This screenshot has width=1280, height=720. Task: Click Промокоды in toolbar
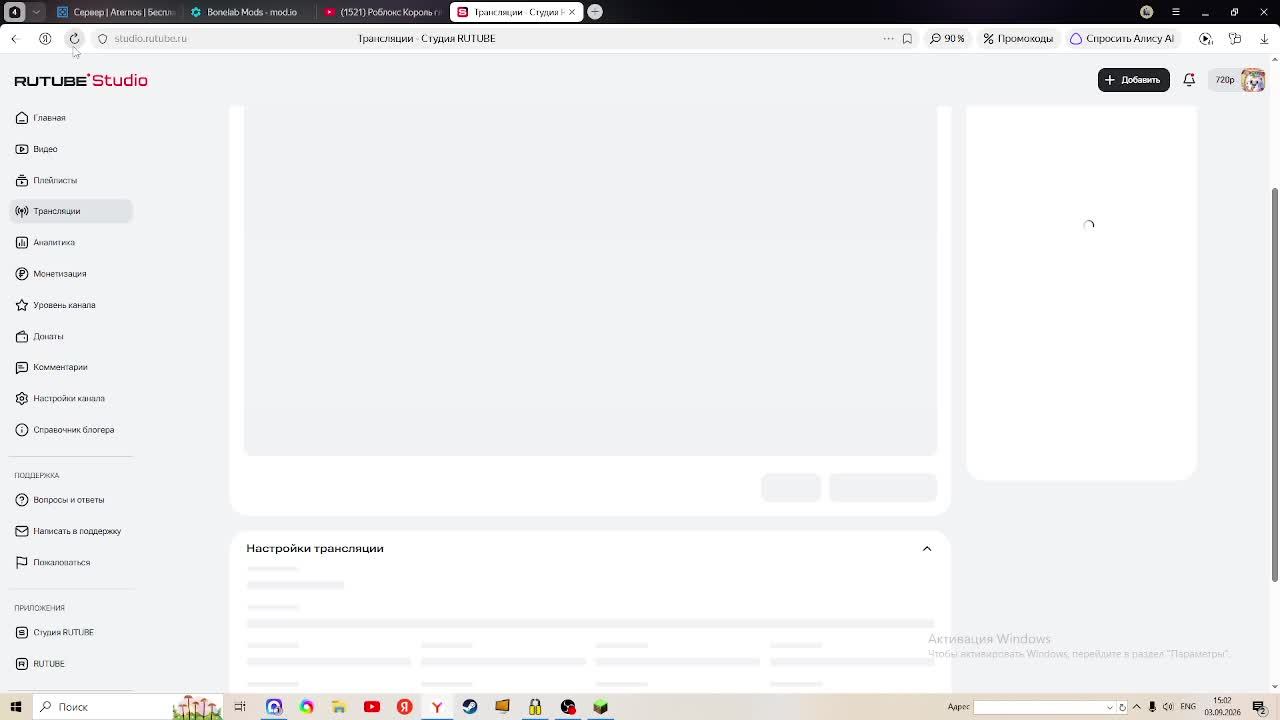1018,38
